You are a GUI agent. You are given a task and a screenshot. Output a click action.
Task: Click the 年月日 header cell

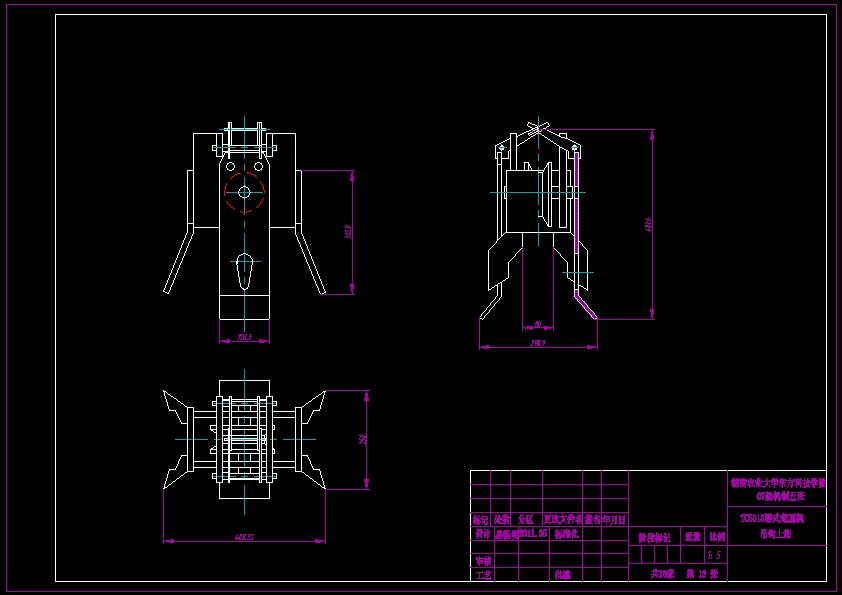(x=614, y=519)
